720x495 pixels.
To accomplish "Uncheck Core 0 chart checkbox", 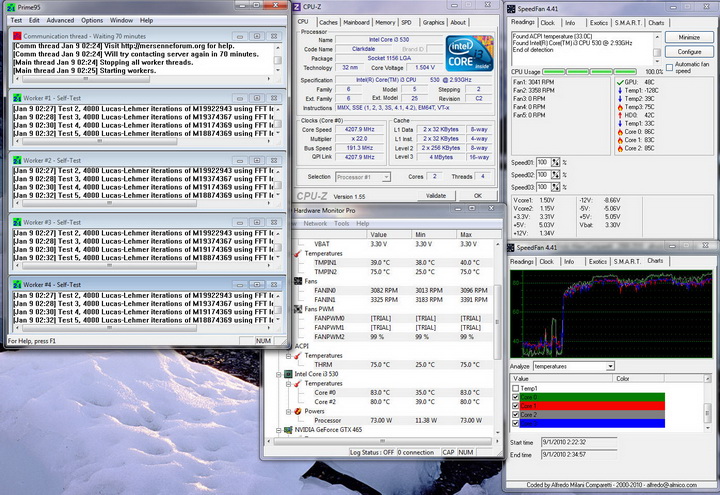I will tap(515, 397).
